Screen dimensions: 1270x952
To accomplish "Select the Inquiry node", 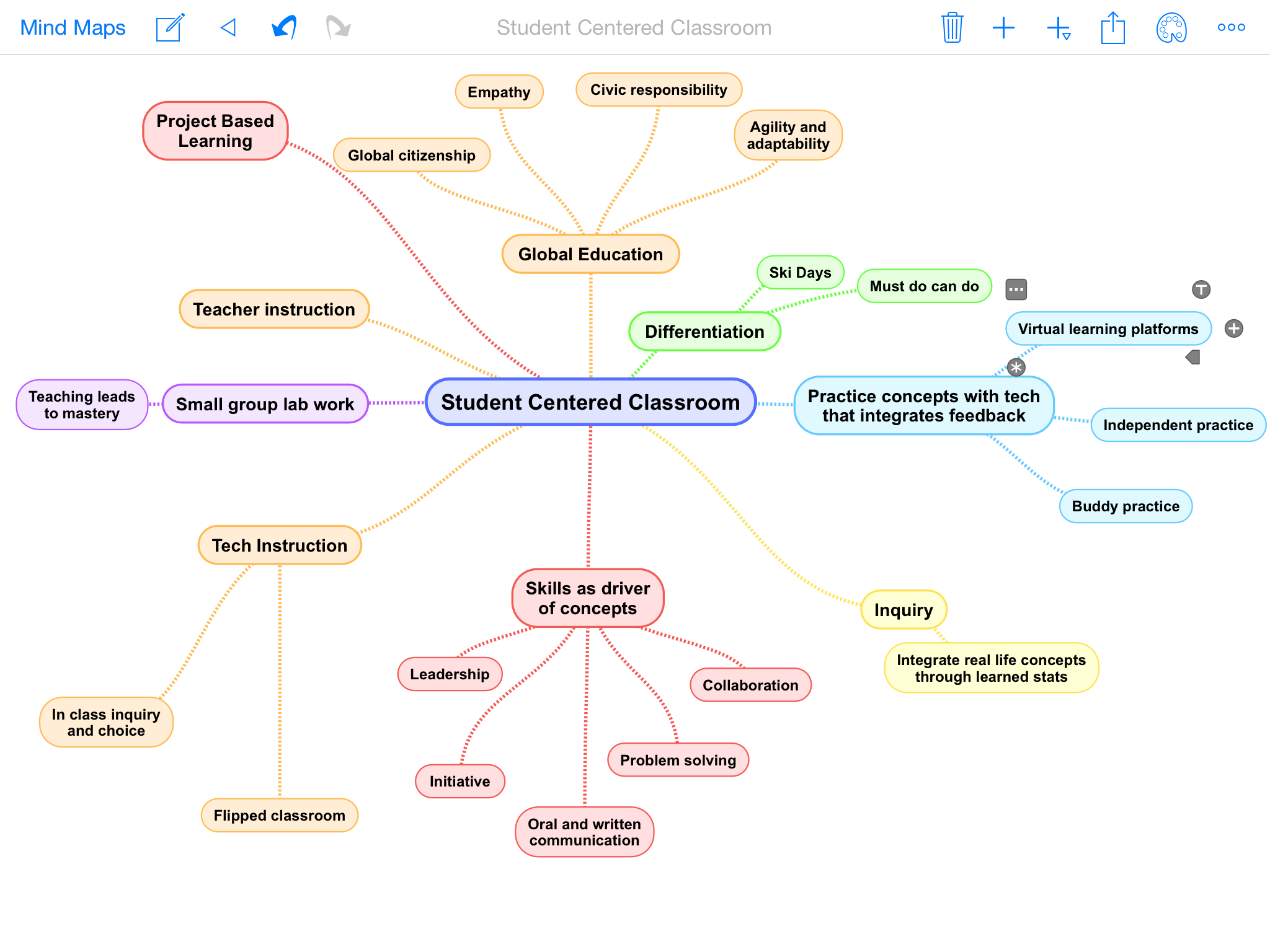I will point(904,610).
